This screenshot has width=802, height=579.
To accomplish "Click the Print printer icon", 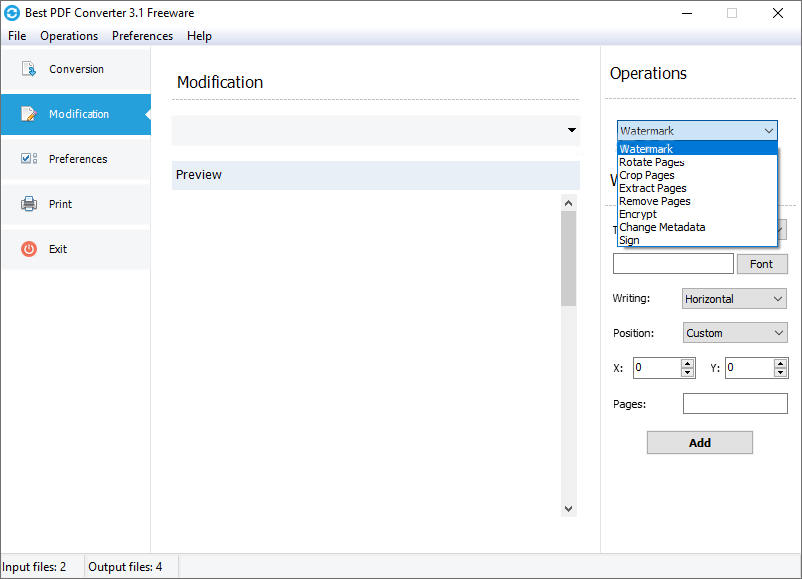I will click(x=29, y=204).
